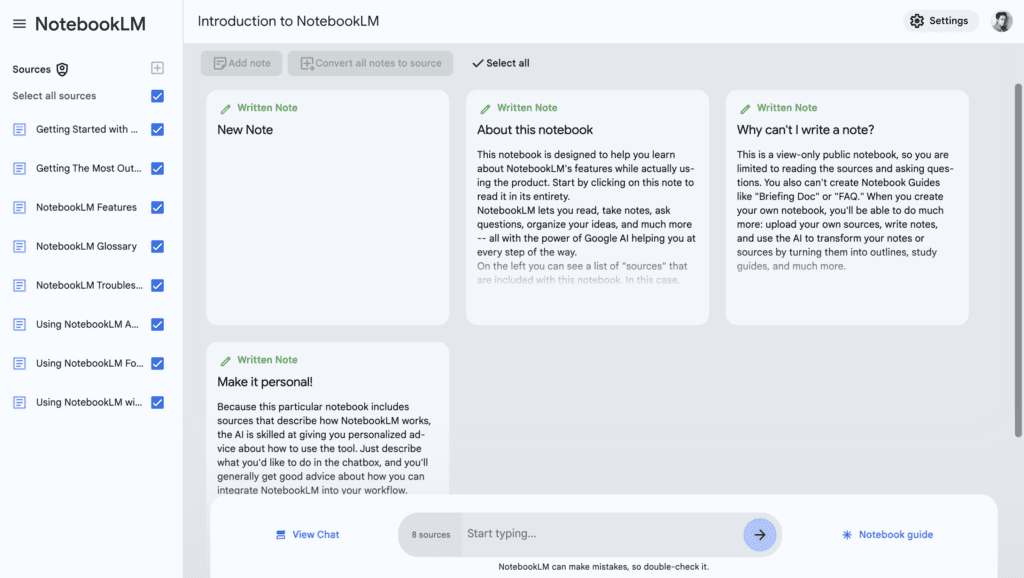Click the notes area vertical scrollbar
Screen dimensions: 1024x578
pyautogui.click(x=1017, y=260)
